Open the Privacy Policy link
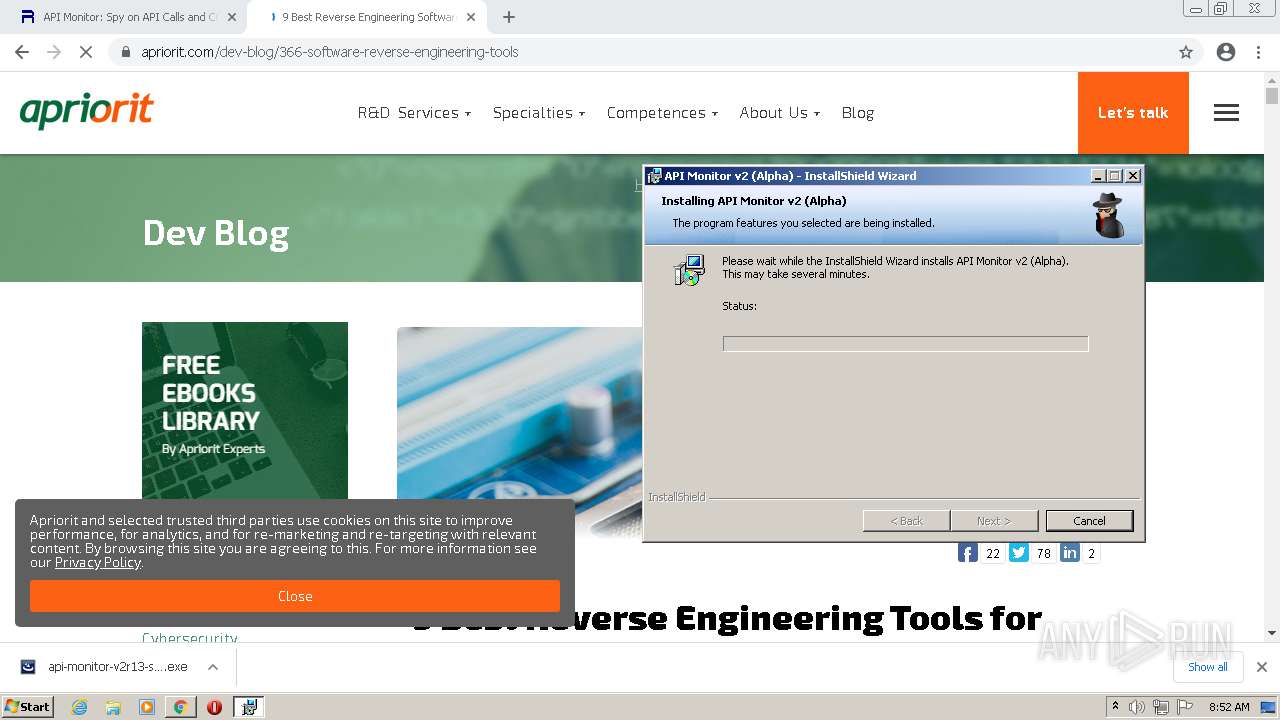Viewport: 1280px width, 720px height. point(97,562)
